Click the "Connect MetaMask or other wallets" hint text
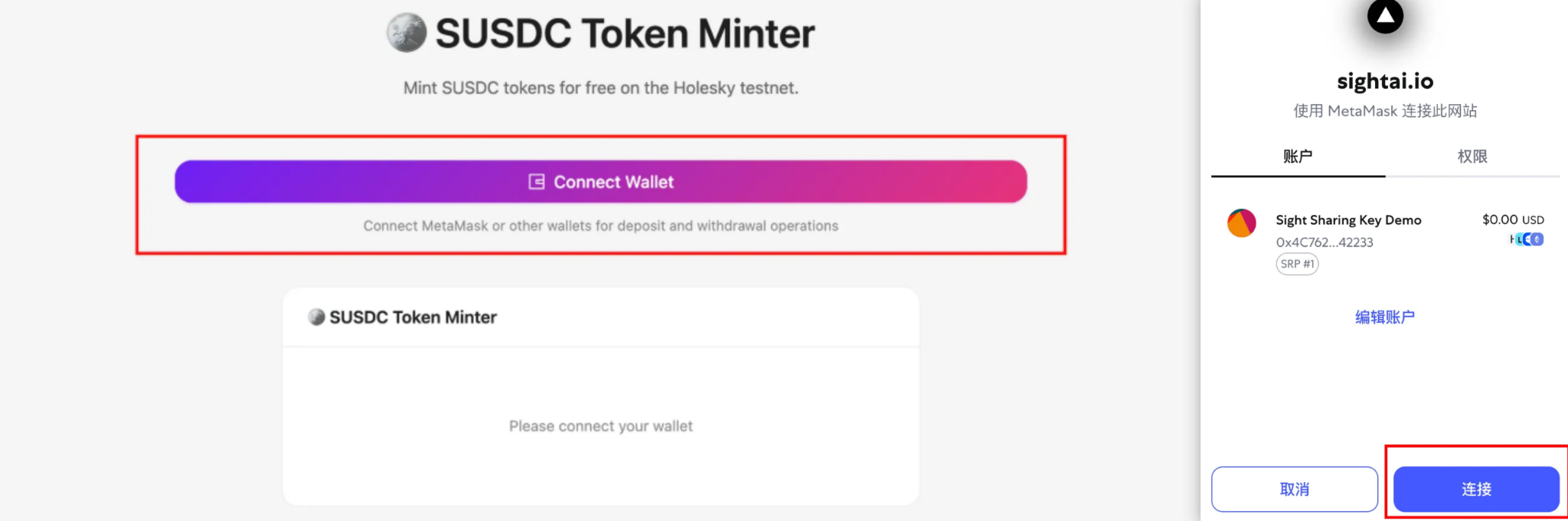The width and height of the screenshot is (1568, 521). click(600, 226)
